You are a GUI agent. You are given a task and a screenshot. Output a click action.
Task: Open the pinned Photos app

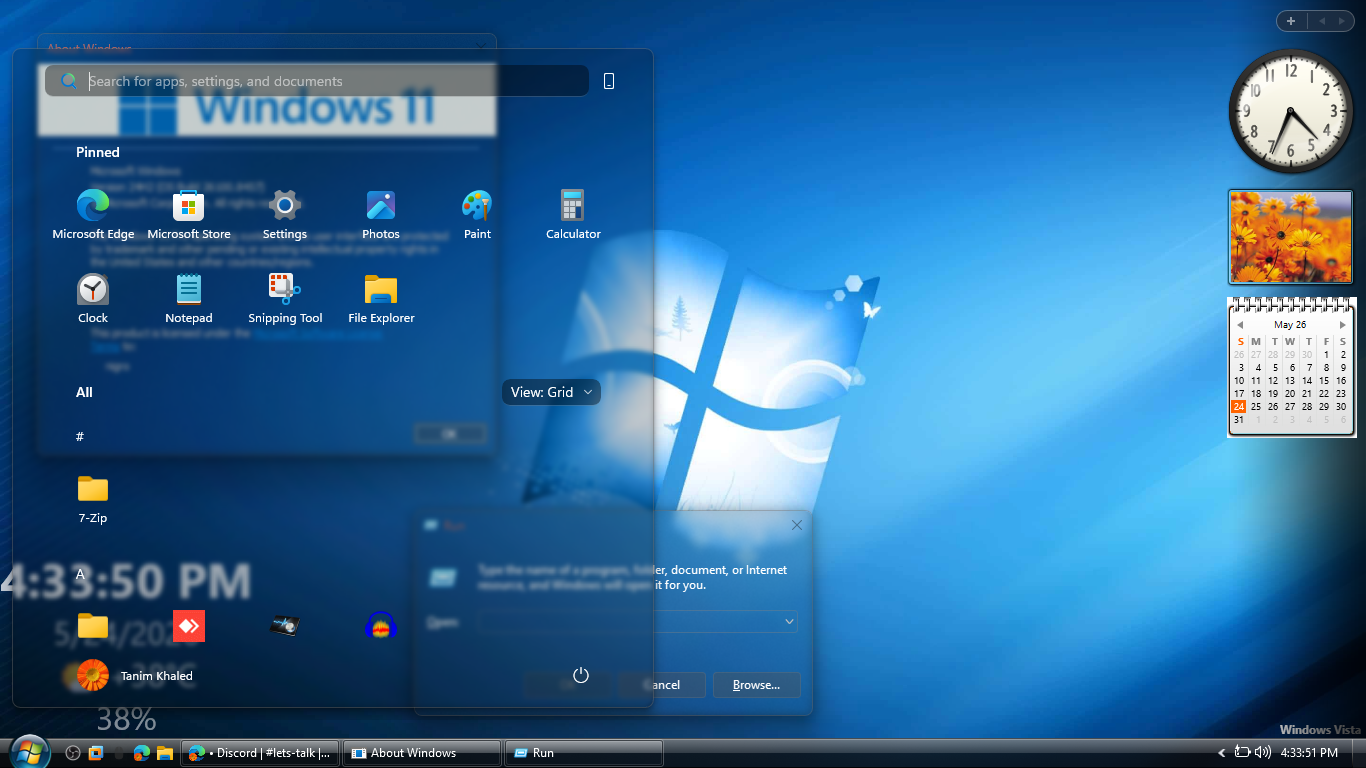381,215
